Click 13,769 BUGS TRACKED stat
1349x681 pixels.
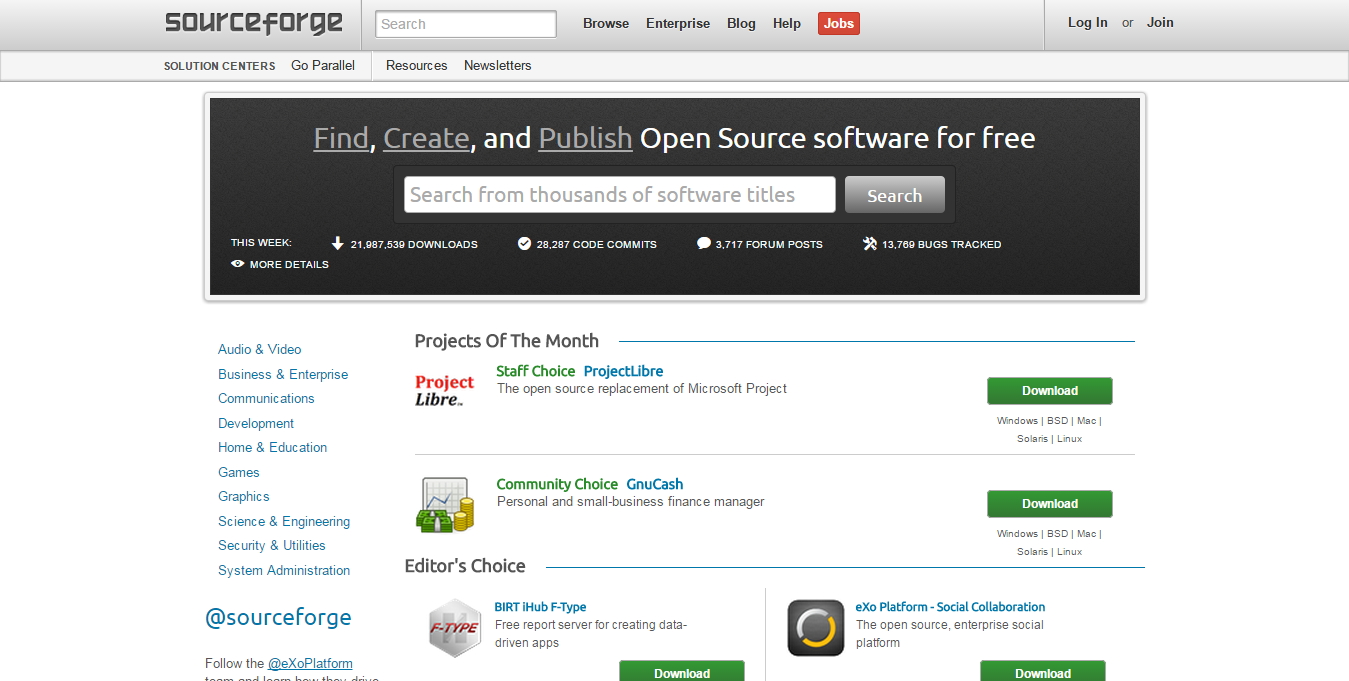pyautogui.click(x=941, y=245)
